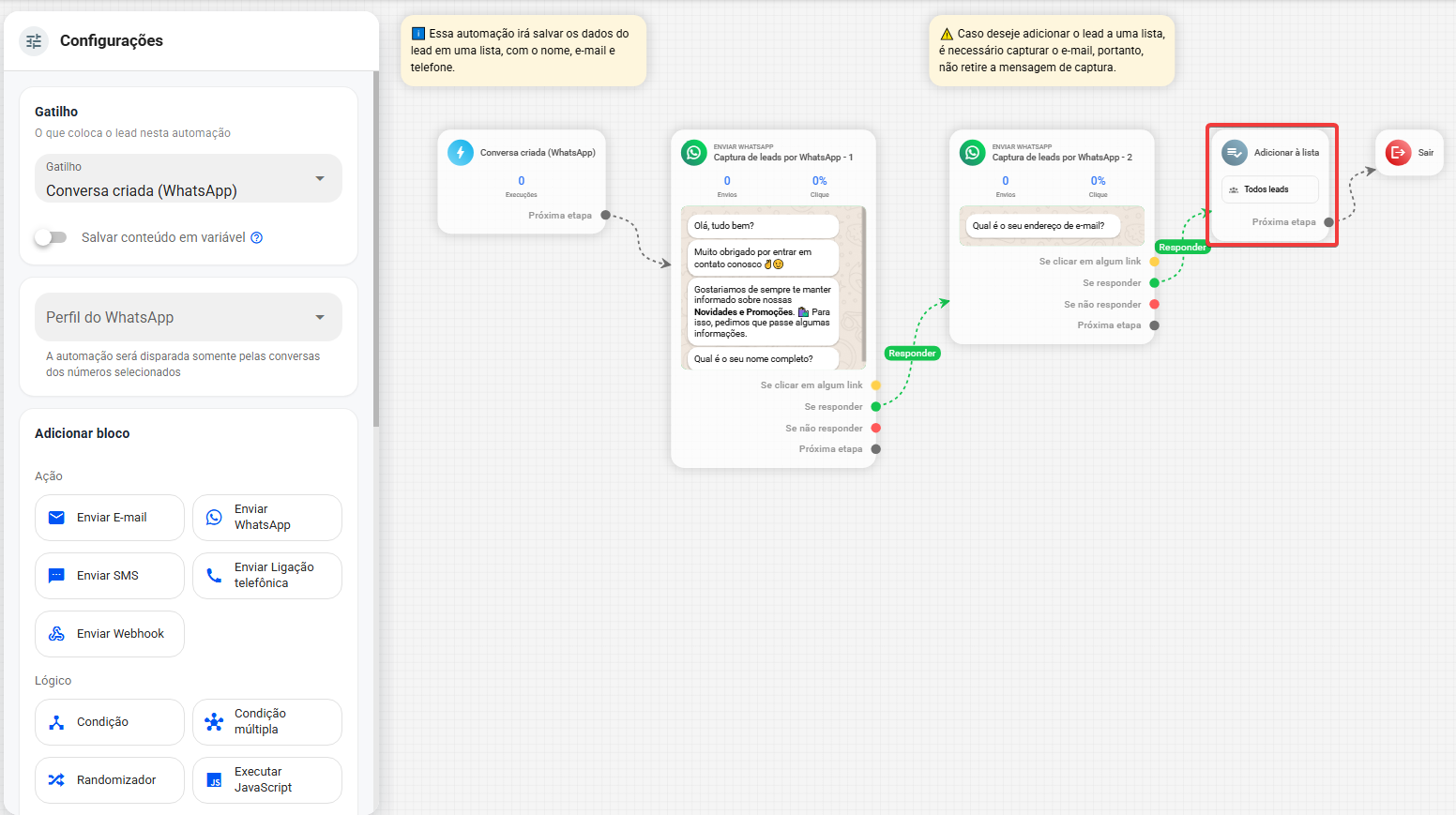Click Se responder green port on Captura - 1
Screen dimensions: 1456x815
coord(876,407)
